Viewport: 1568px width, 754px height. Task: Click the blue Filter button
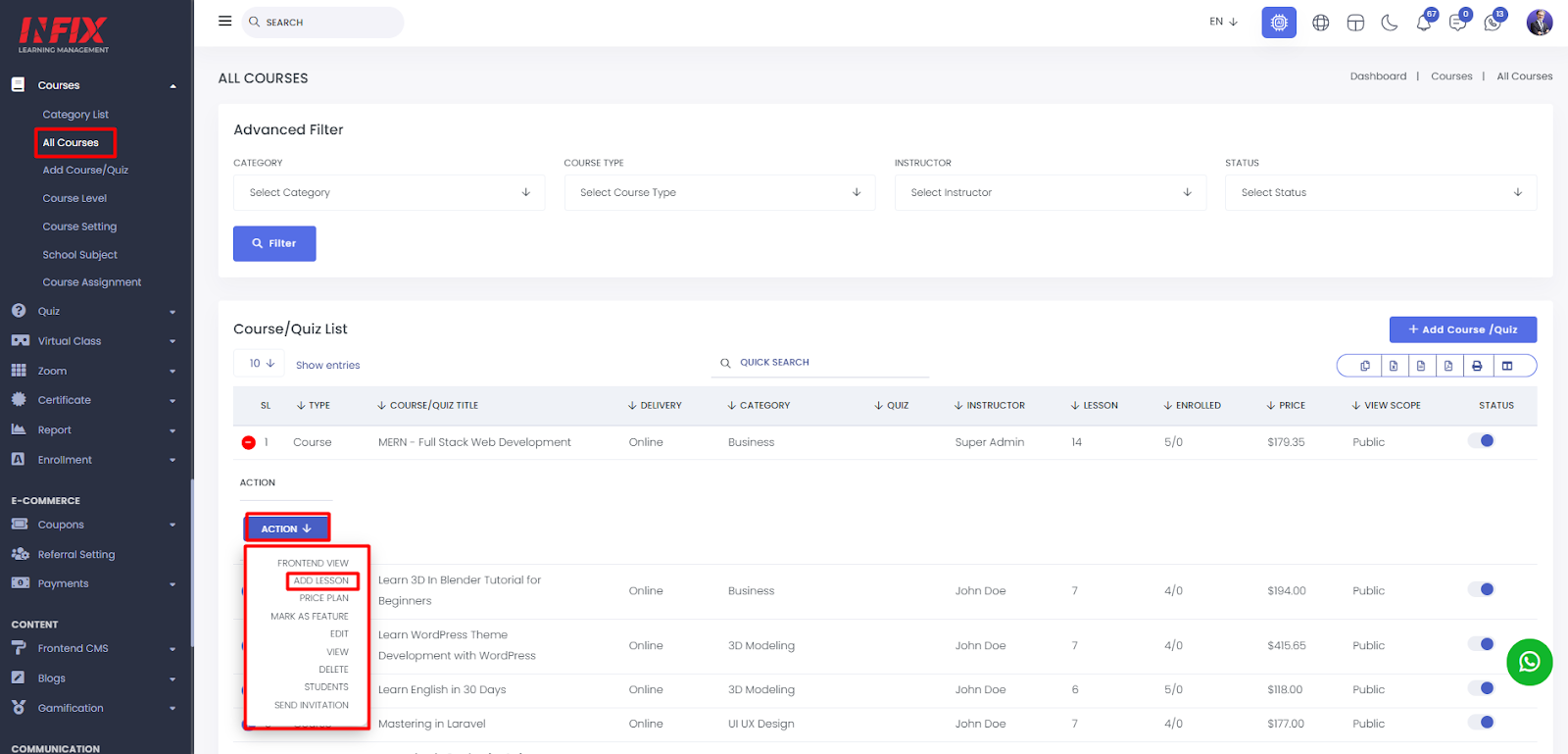(274, 243)
